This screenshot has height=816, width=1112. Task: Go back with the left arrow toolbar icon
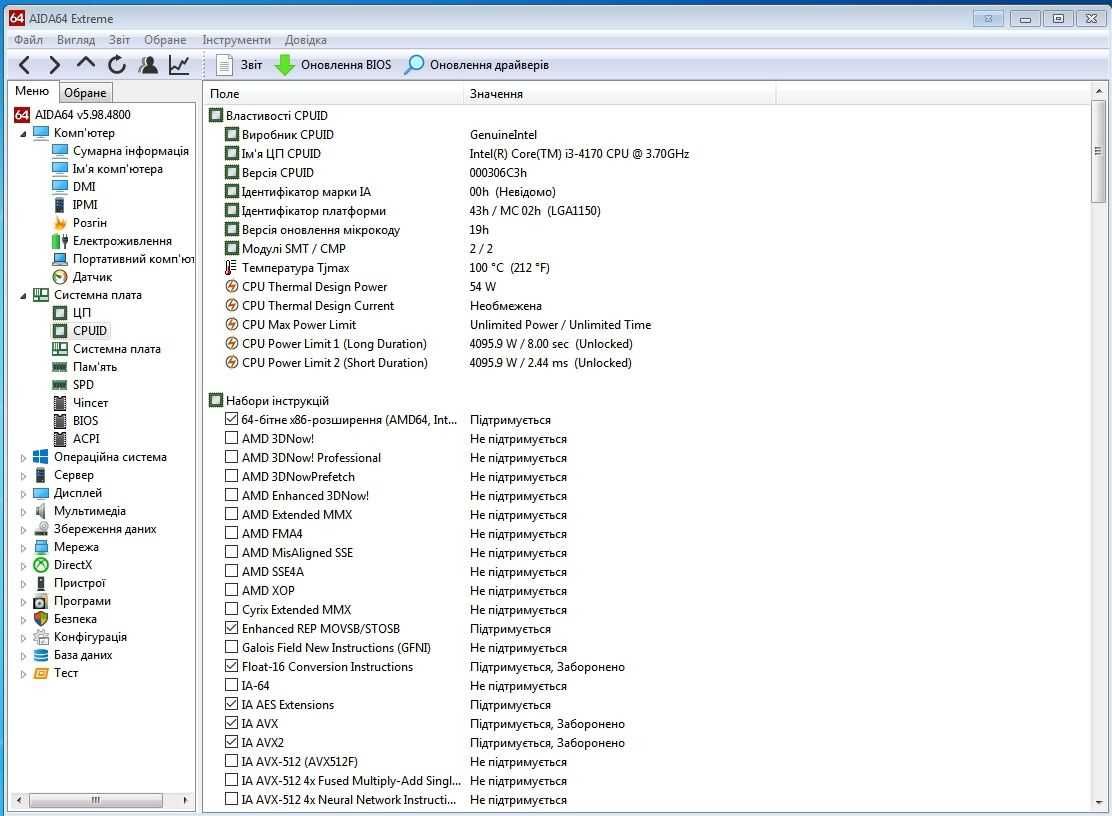pyautogui.click(x=24, y=65)
